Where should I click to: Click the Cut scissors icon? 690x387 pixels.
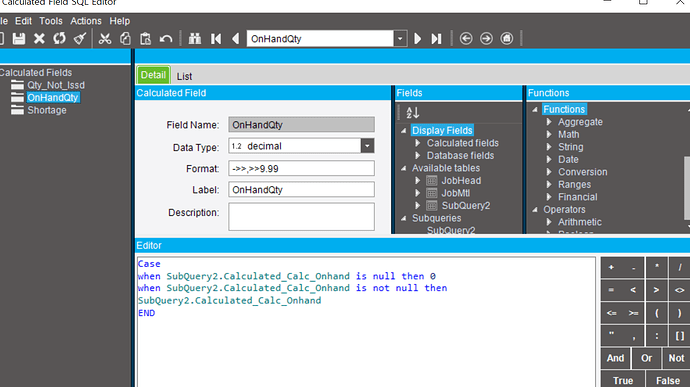105,39
